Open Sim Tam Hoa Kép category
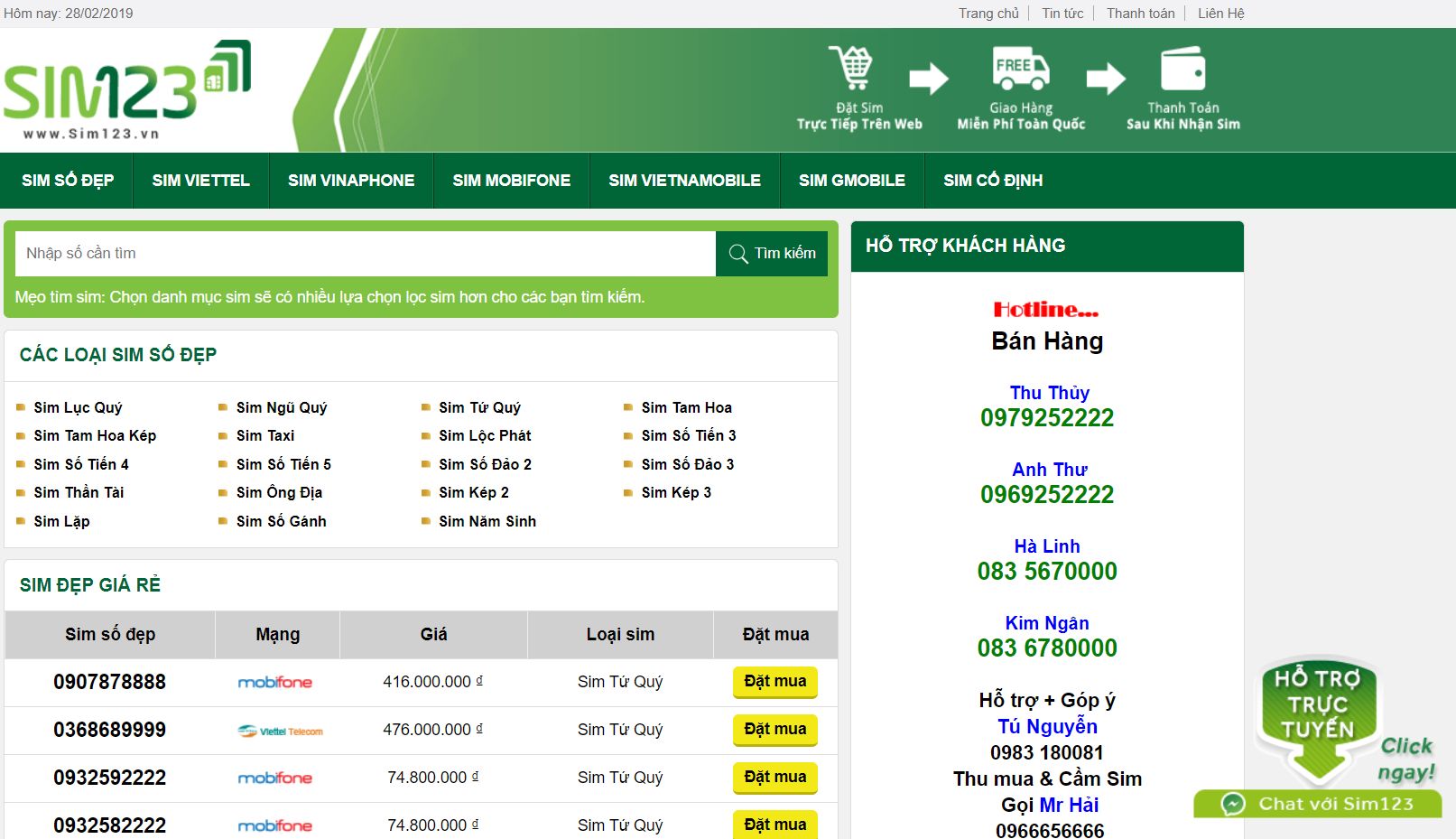The width and height of the screenshot is (1456, 839). (95, 436)
